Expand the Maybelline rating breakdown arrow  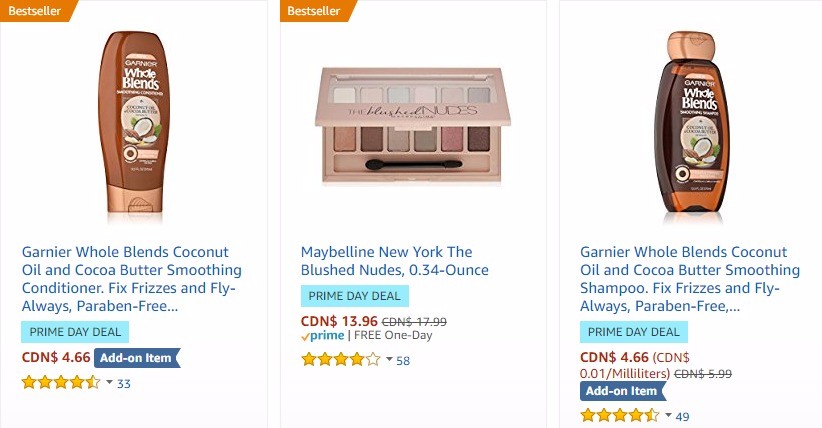(389, 359)
